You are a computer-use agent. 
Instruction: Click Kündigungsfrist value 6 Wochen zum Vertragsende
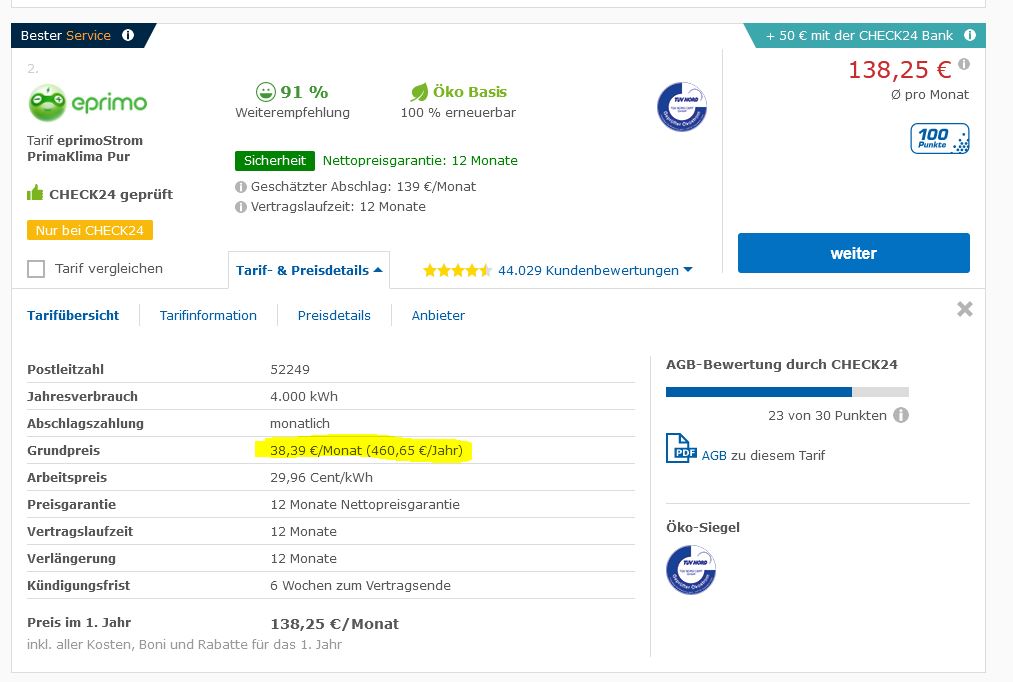click(360, 585)
